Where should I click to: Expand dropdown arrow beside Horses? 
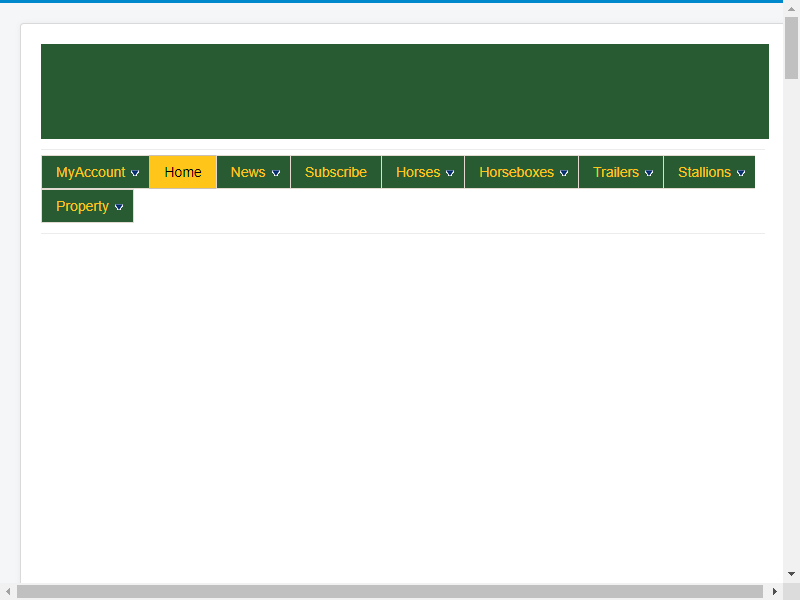(x=450, y=173)
